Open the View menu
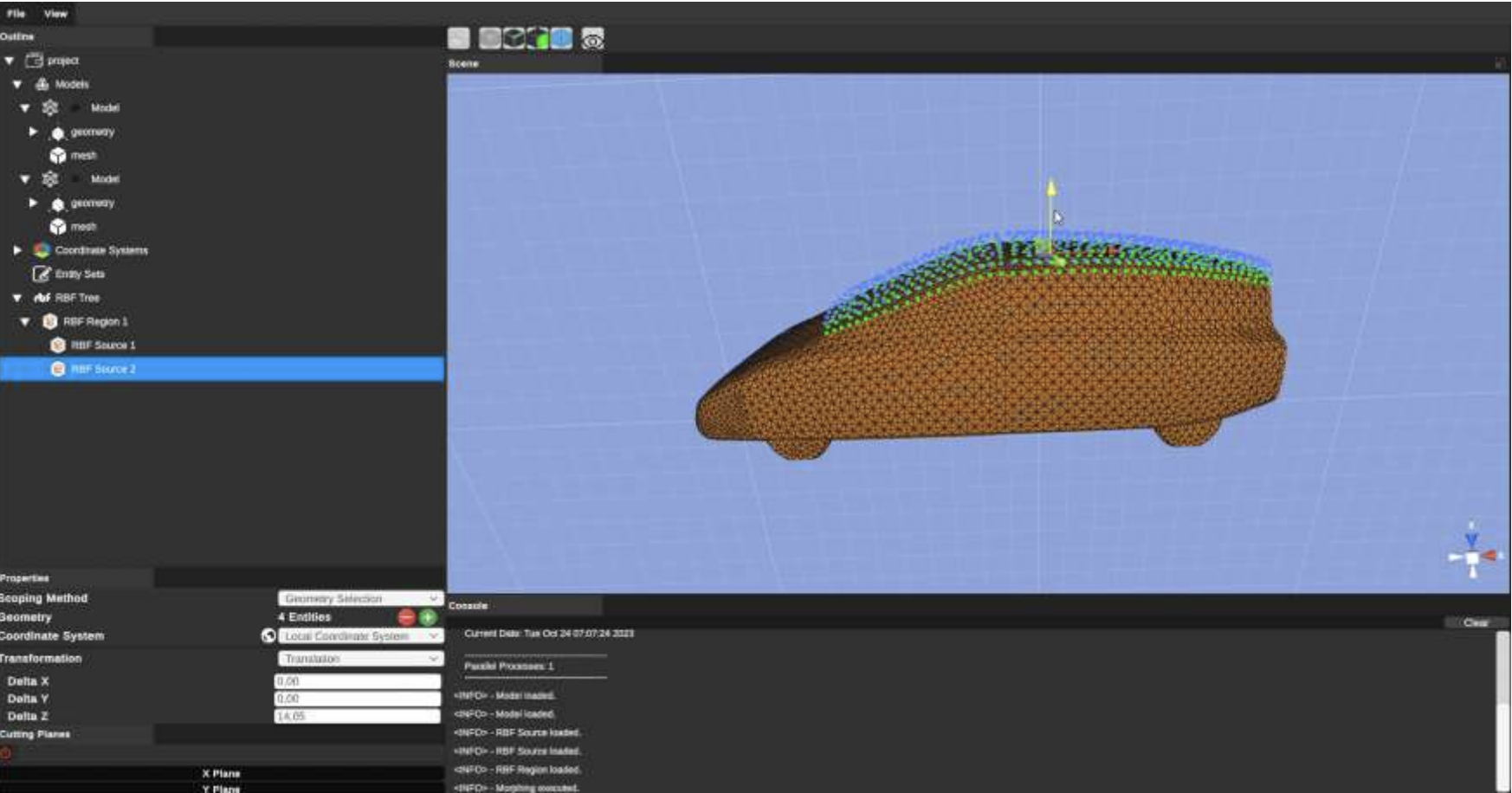This screenshot has width=1512, height=793. pyautogui.click(x=55, y=14)
